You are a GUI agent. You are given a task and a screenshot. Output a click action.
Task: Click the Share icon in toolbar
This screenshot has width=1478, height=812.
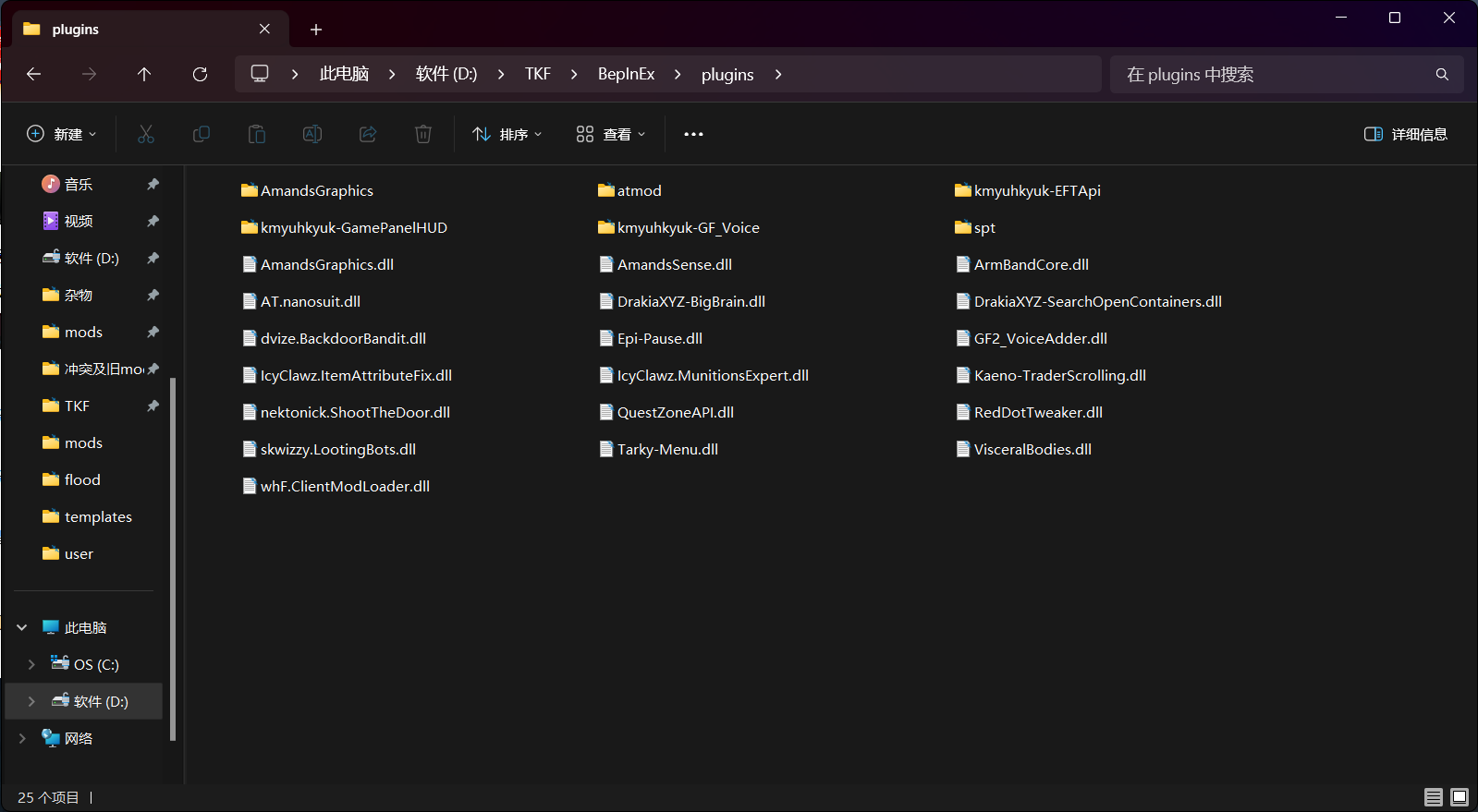tap(368, 134)
